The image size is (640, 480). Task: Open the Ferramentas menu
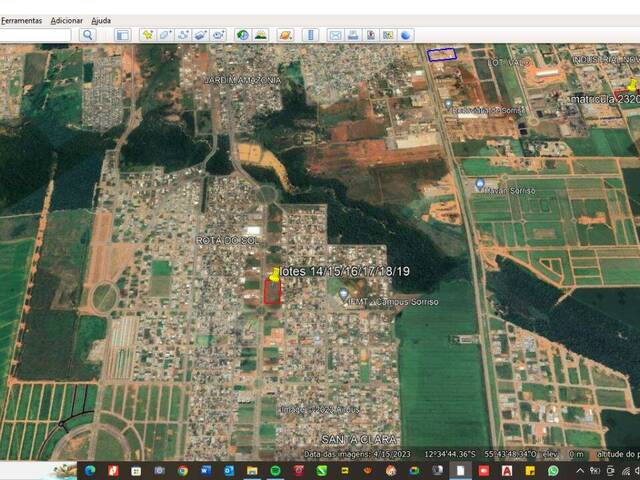(x=21, y=20)
